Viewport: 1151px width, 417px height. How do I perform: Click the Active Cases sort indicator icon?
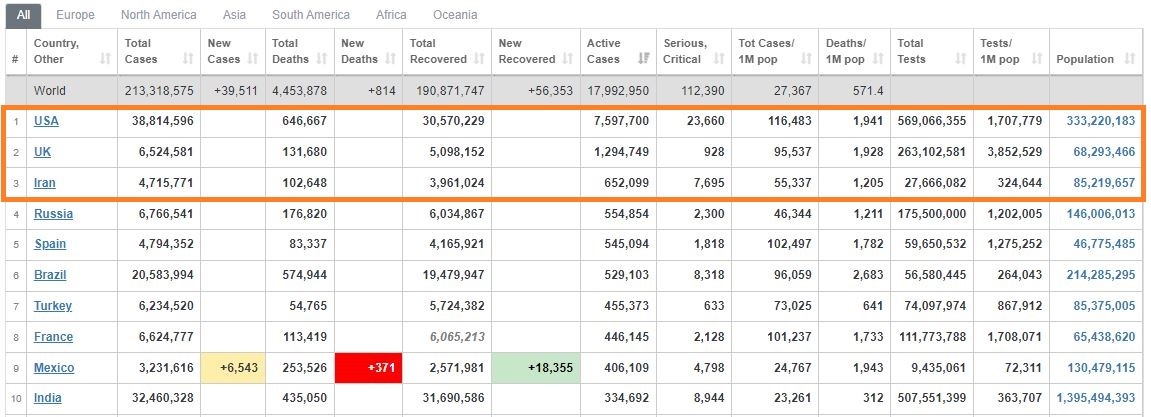pyautogui.click(x=644, y=59)
